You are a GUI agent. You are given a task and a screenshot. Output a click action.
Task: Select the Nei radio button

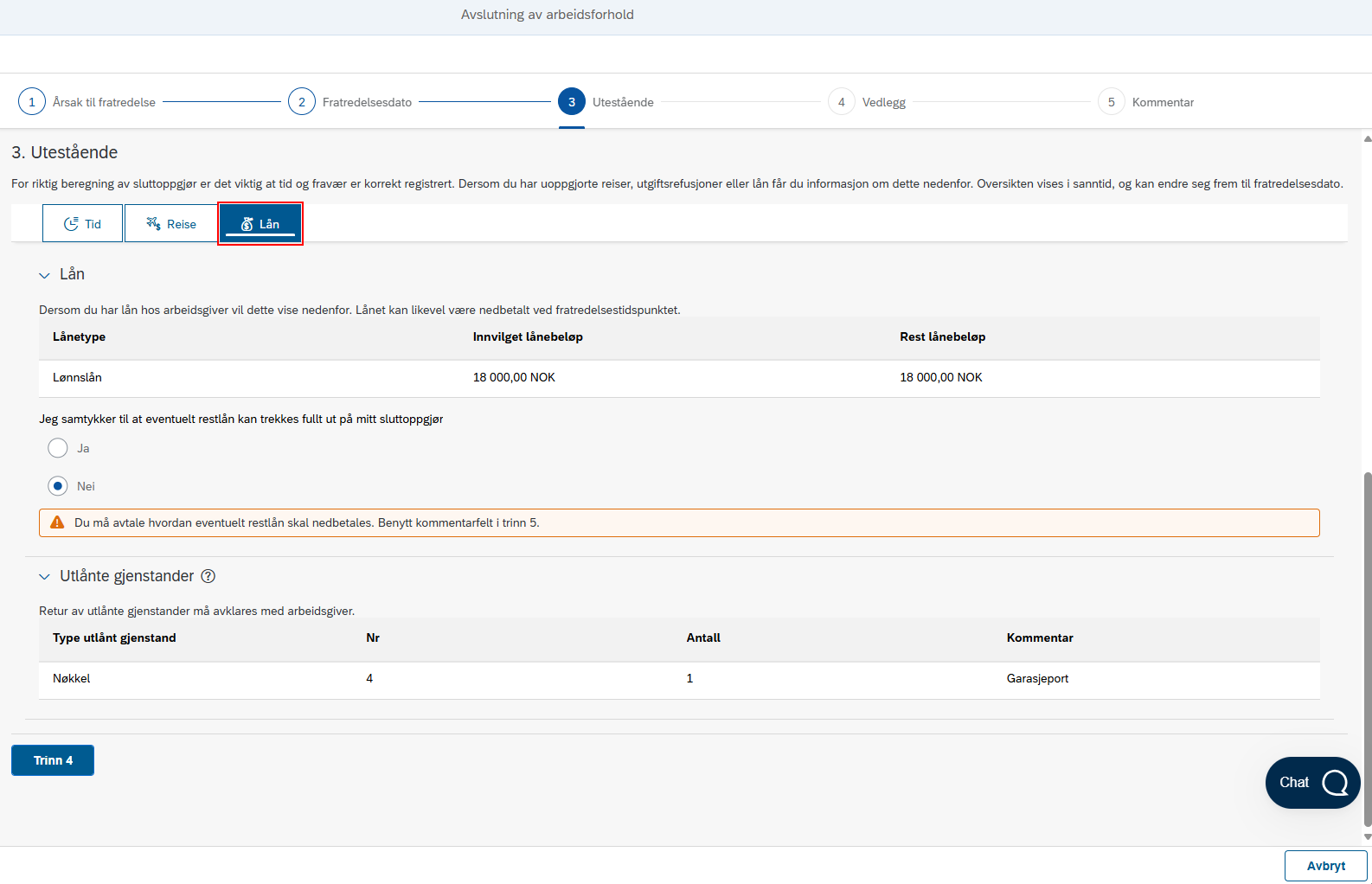click(58, 486)
